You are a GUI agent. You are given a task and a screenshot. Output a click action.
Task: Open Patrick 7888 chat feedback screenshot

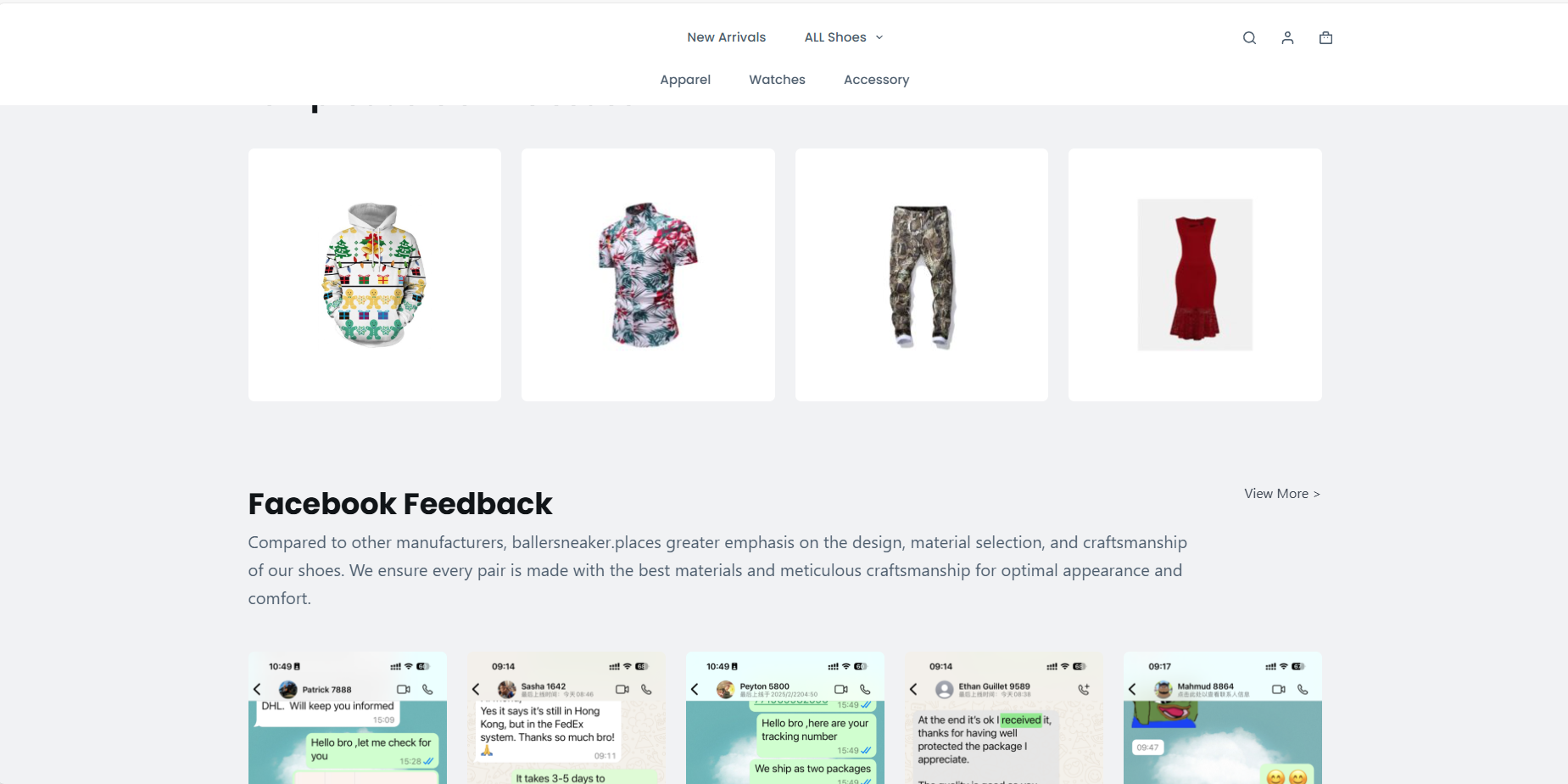coord(348,718)
